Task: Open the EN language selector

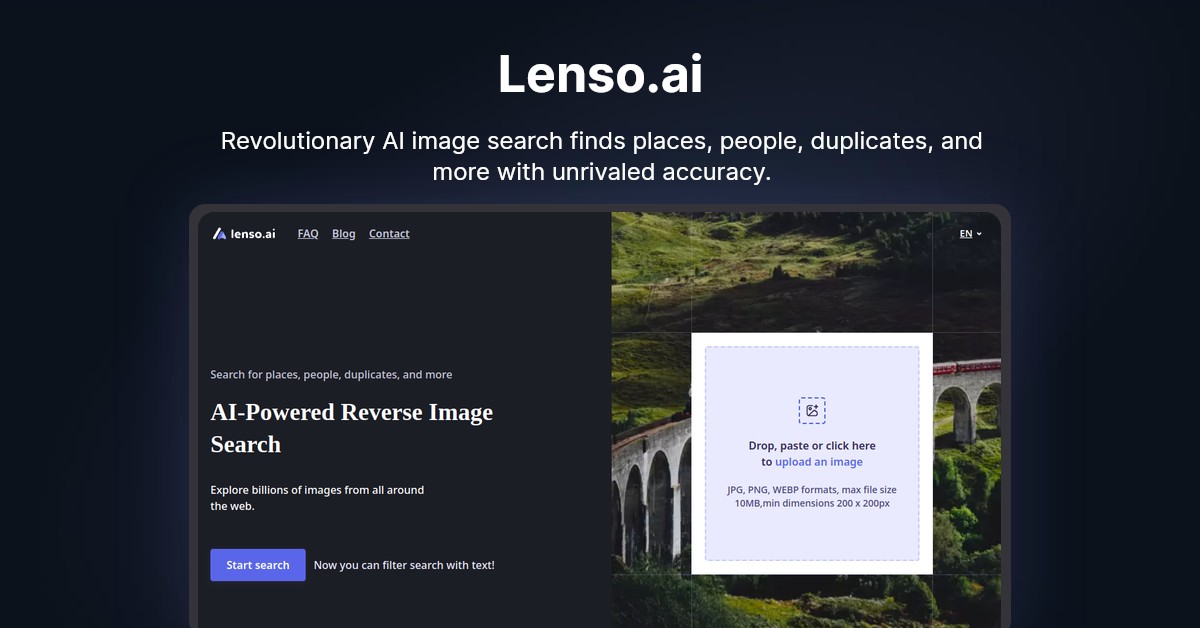Action: 970,234
